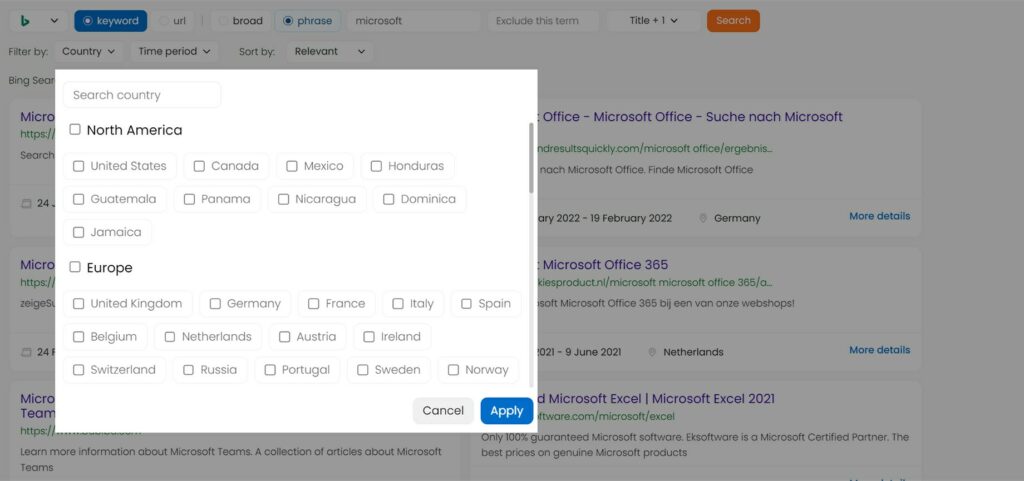Check the Netherlands checkbox

pyautogui.click(x=170, y=337)
